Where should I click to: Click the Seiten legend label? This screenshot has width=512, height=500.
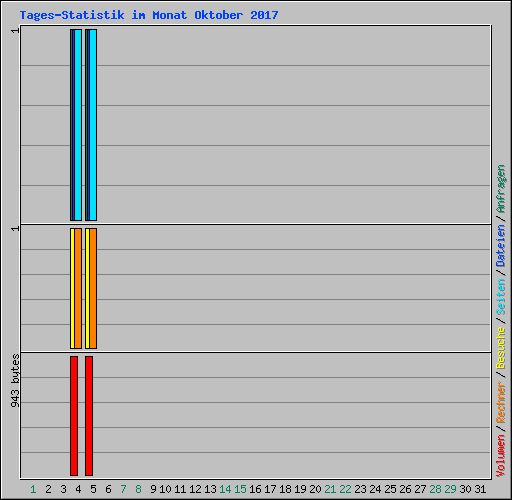[501, 297]
